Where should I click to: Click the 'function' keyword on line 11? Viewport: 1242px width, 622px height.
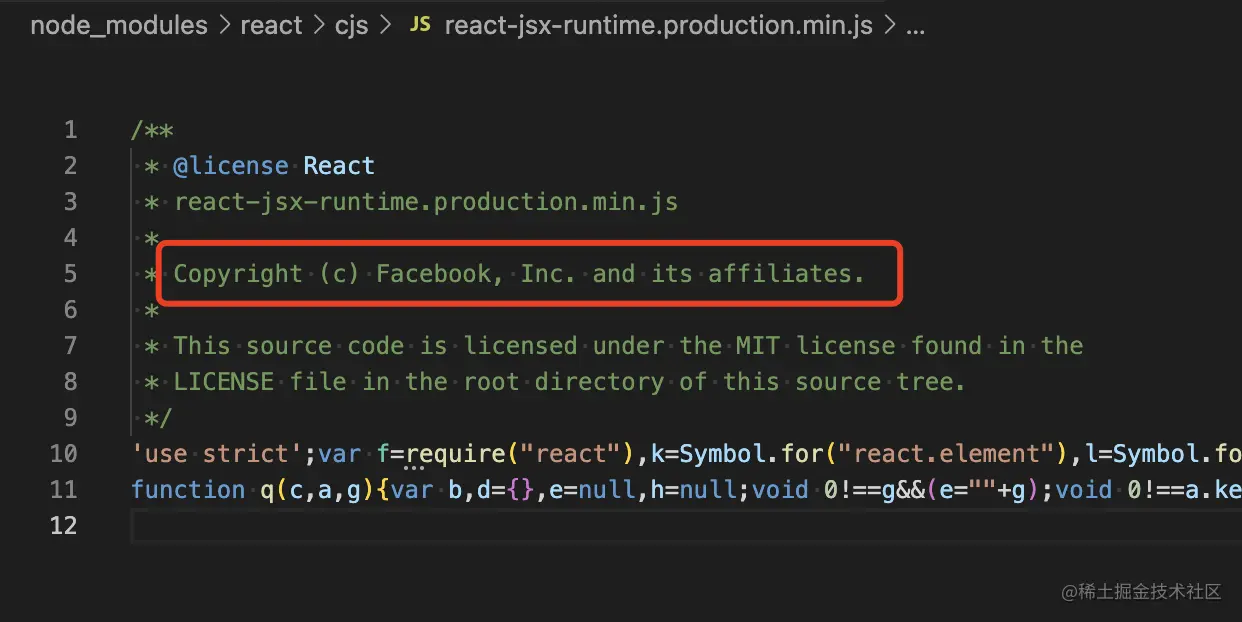click(x=188, y=490)
